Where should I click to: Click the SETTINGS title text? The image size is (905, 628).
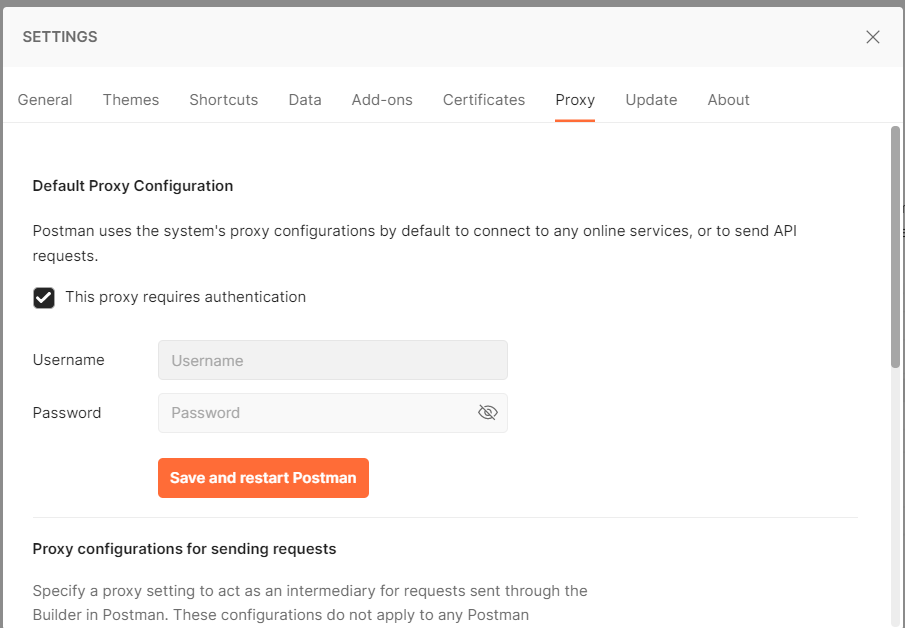point(60,37)
